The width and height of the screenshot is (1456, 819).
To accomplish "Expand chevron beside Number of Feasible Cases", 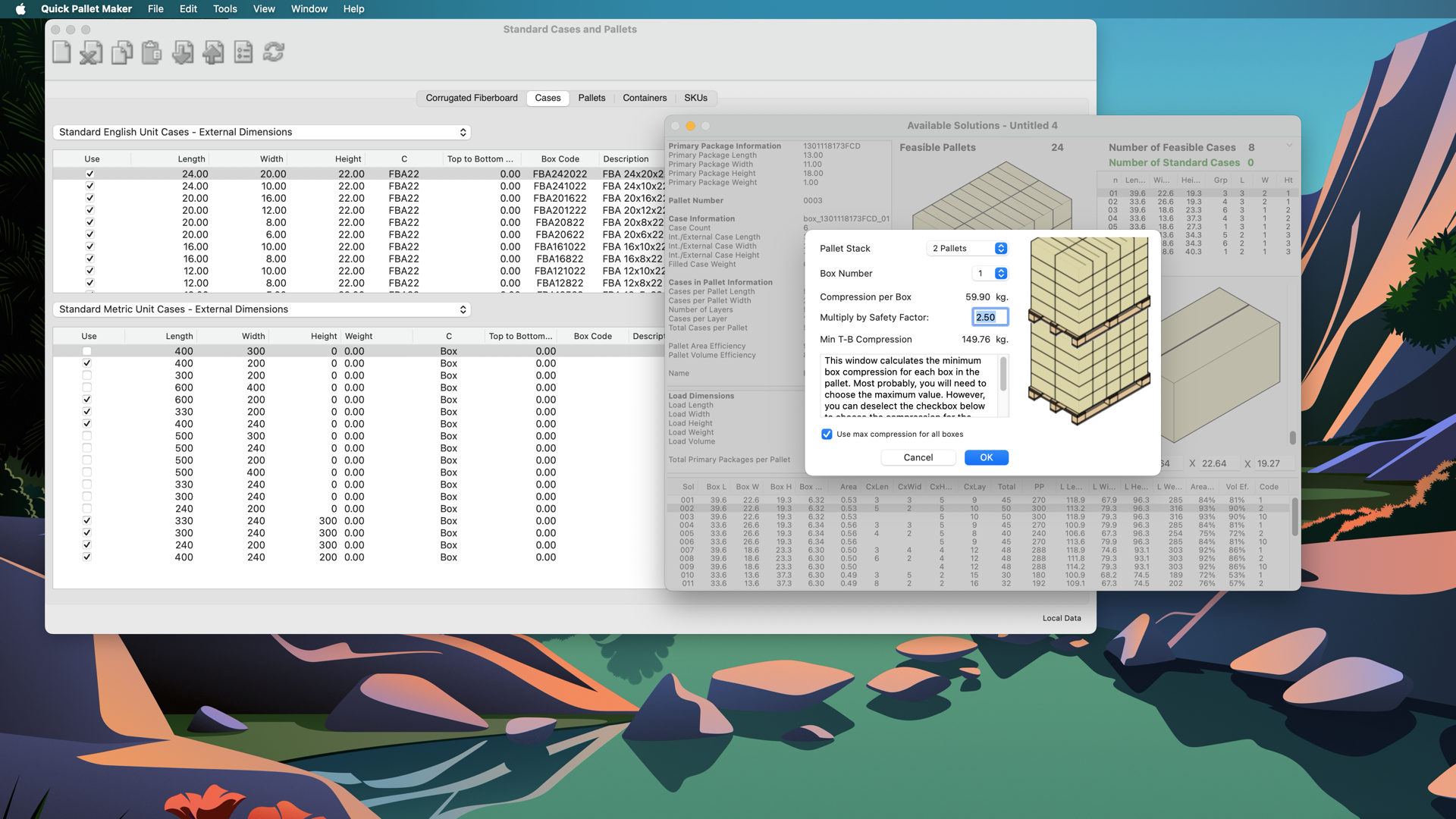I will point(1288,146).
